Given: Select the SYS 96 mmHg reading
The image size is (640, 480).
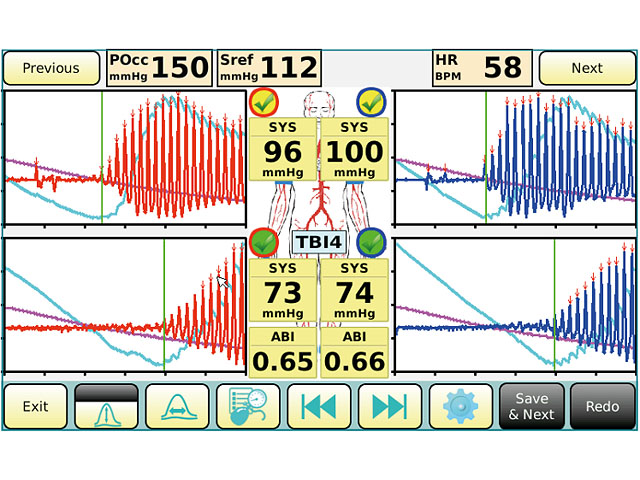Looking at the screenshot, I should (x=282, y=149).
